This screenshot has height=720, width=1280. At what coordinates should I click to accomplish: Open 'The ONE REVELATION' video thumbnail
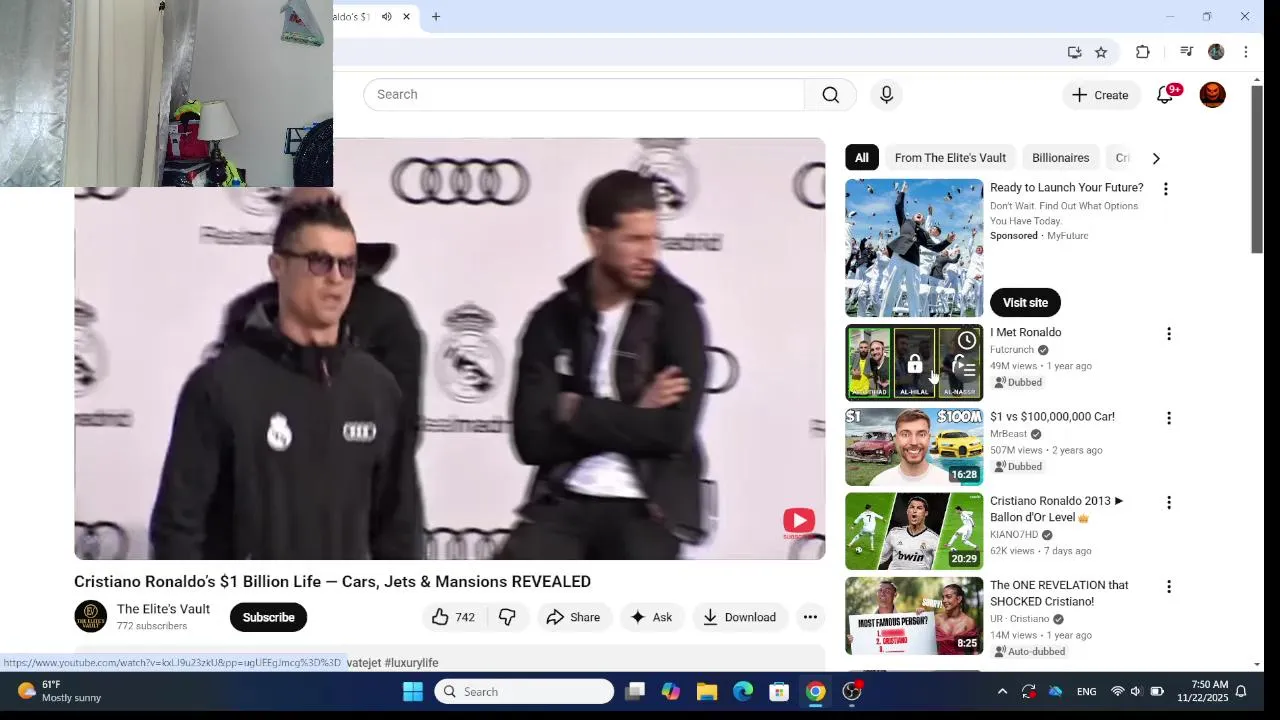click(914, 615)
